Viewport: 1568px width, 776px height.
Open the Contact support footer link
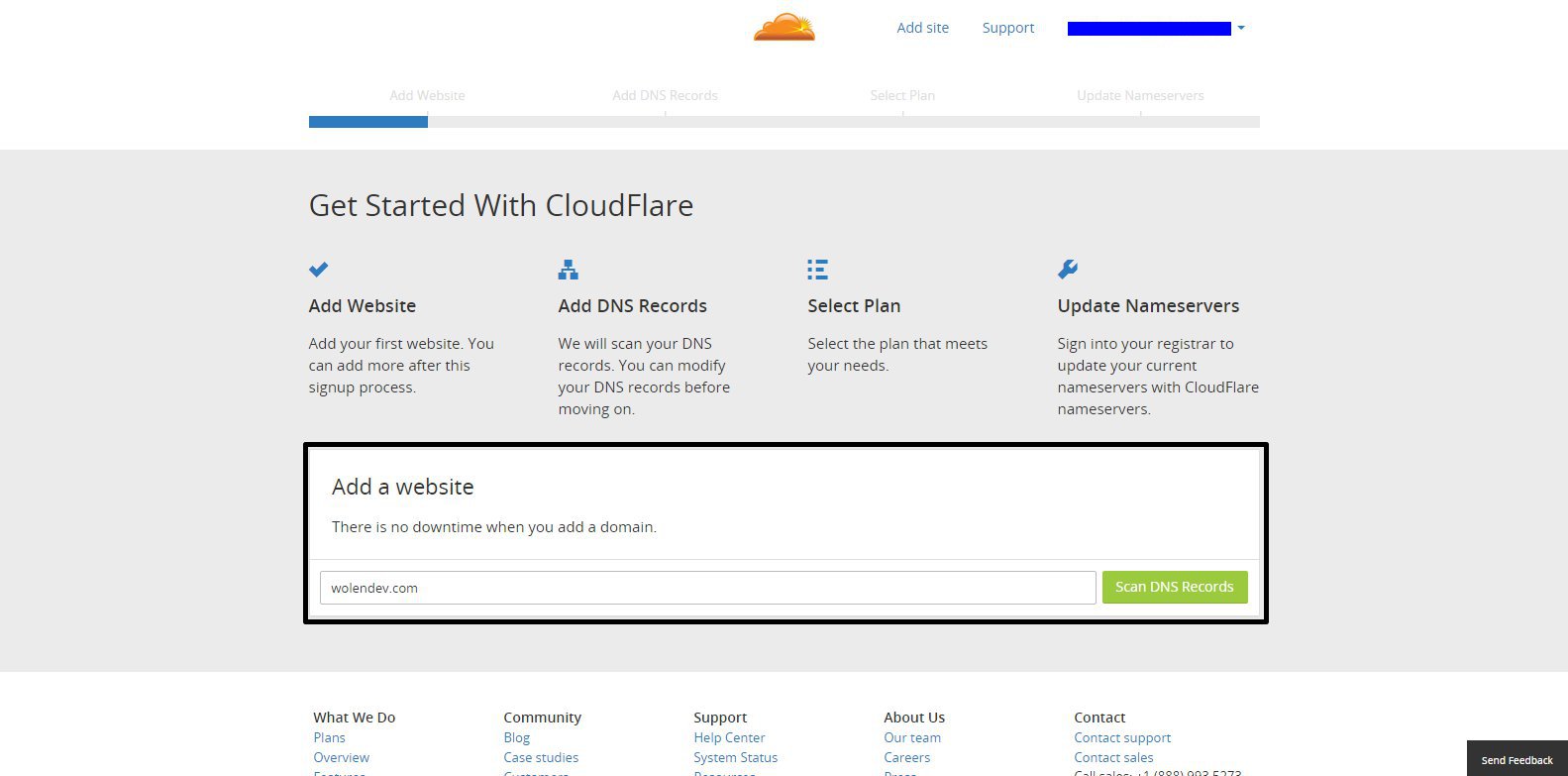pos(1122,737)
